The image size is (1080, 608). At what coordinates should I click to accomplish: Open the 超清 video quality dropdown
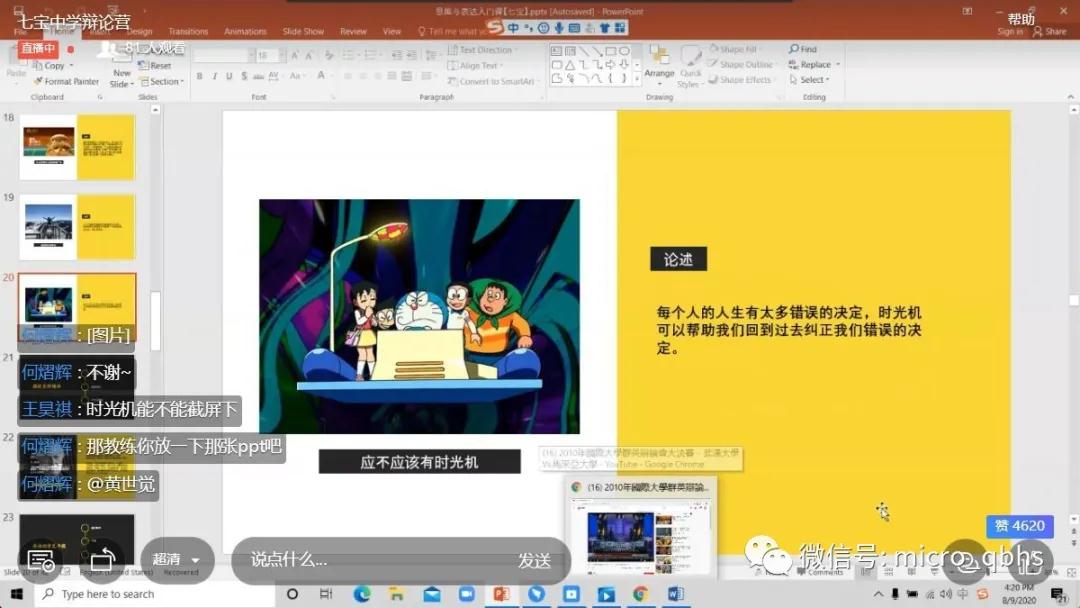[177, 560]
